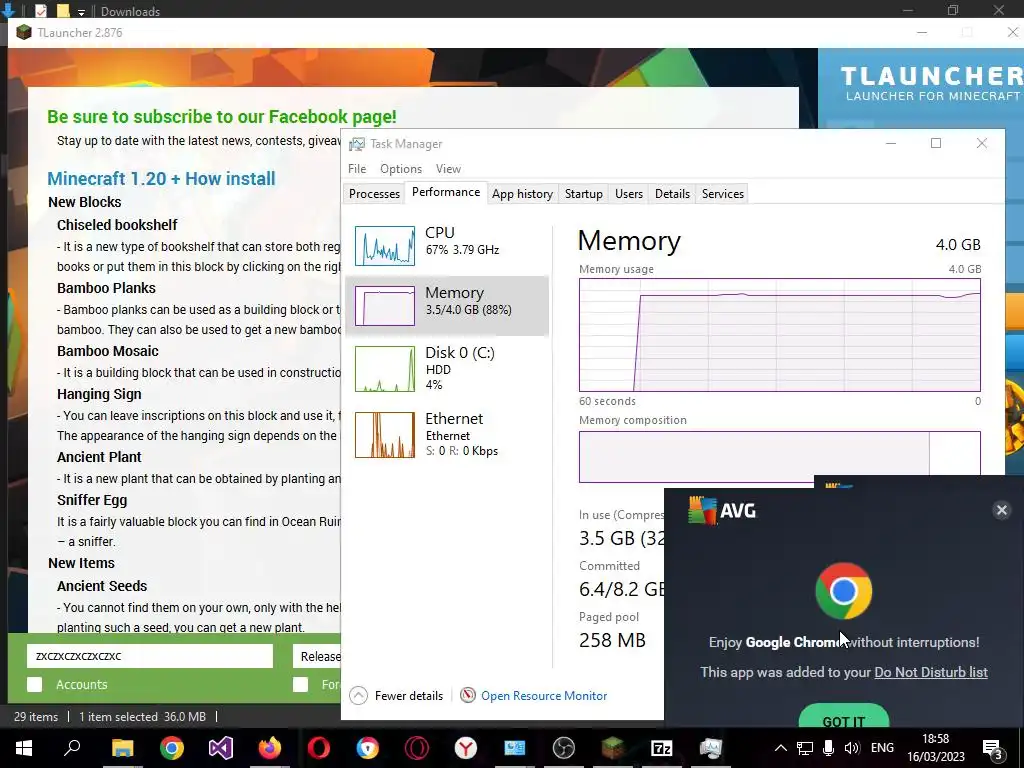Click the Google Chrome logo in AVG popup
Image resolution: width=1024 pixels, height=768 pixels.
(844, 590)
